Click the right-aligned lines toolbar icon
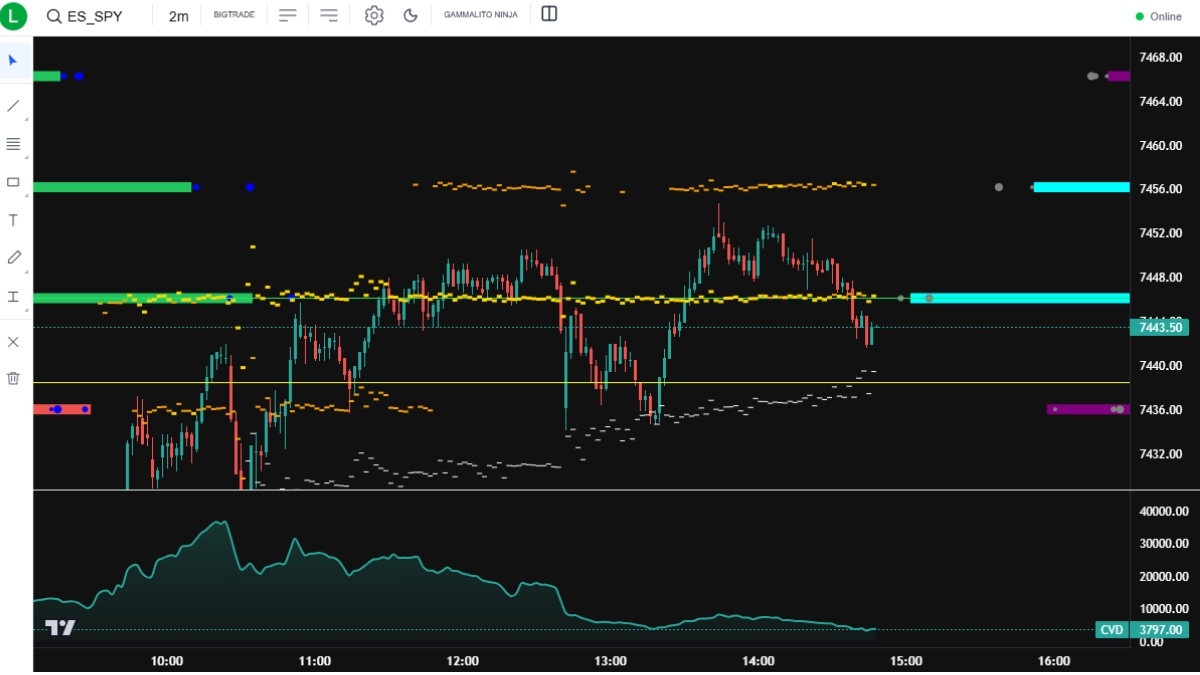Screen dimensions: 1200x675 point(329,15)
